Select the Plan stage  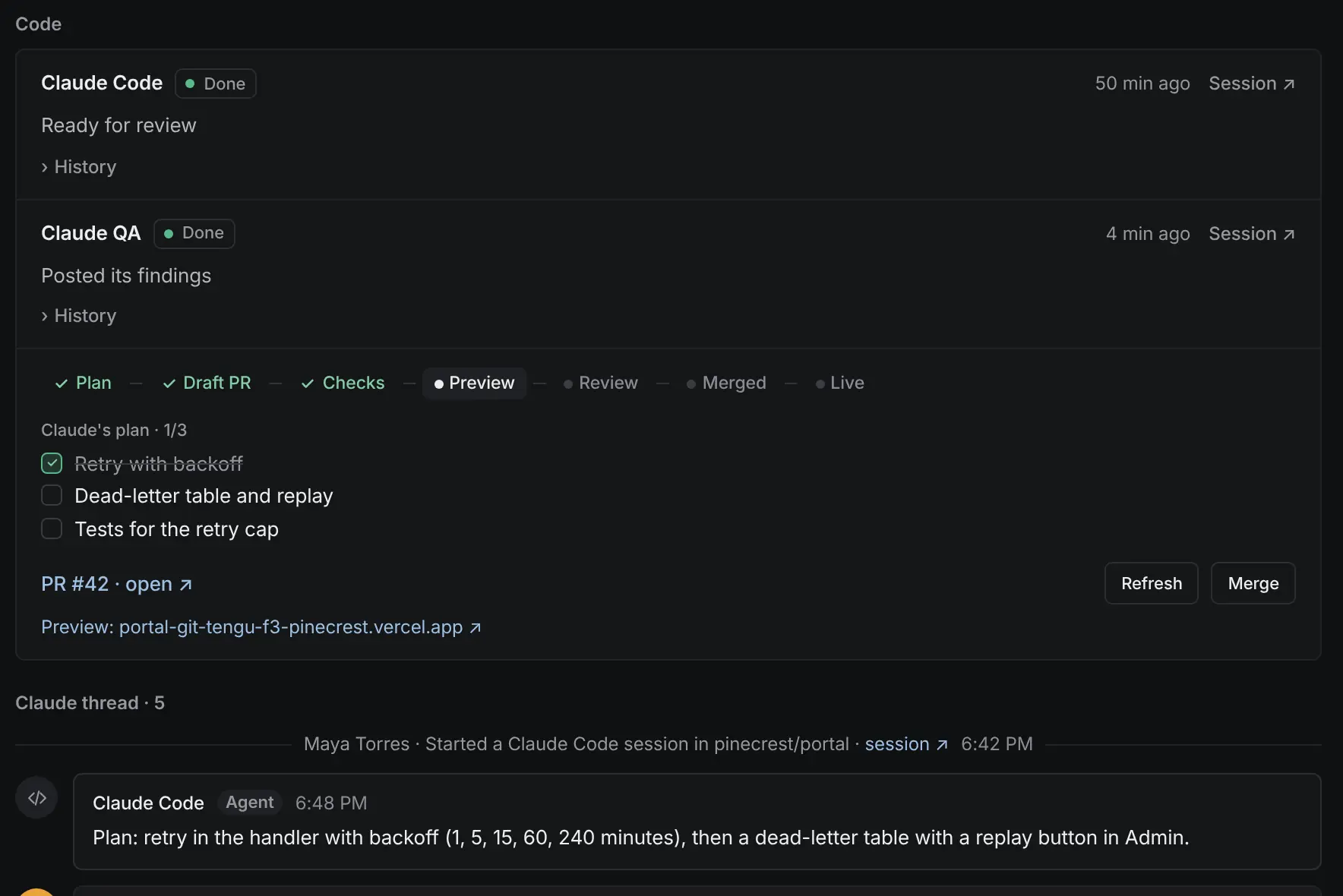84,383
